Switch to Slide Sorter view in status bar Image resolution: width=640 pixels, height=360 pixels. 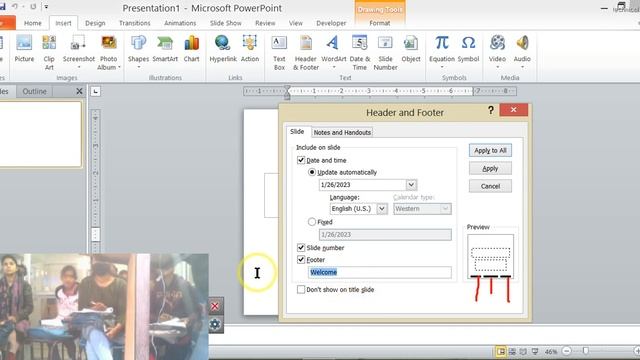(x=512, y=351)
